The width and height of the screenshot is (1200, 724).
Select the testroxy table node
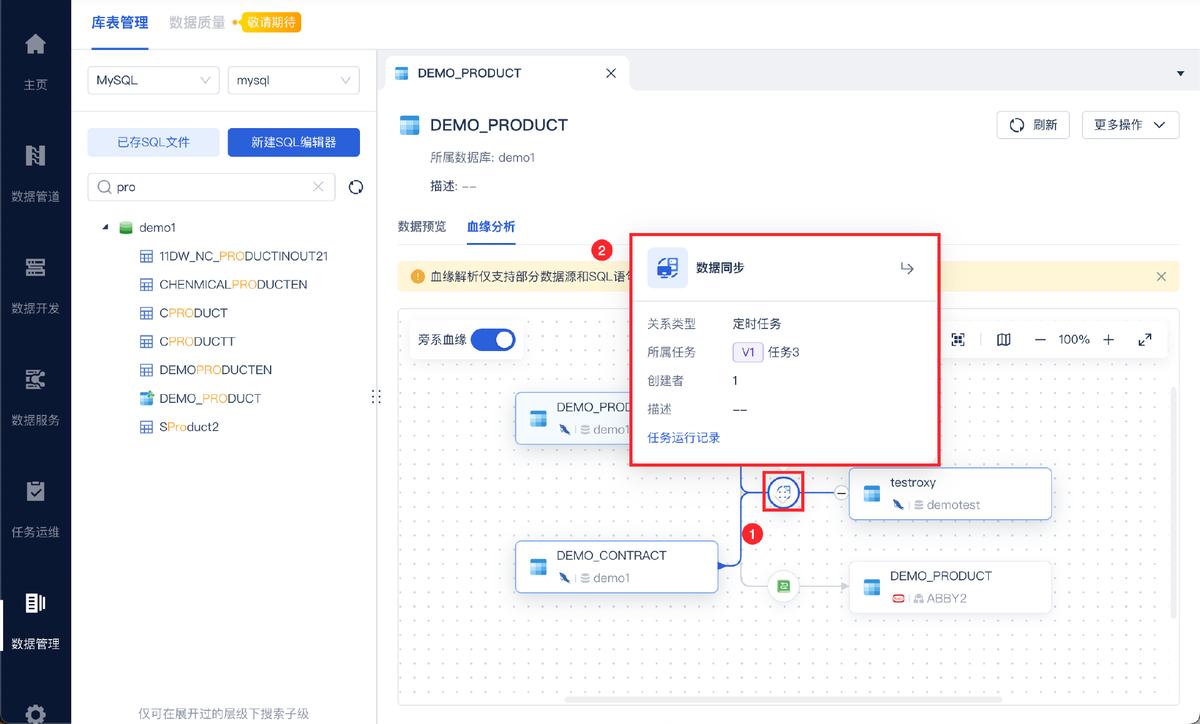point(950,493)
